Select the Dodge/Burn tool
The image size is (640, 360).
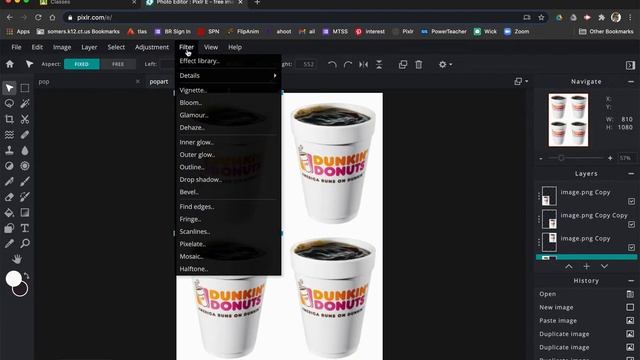[x=9, y=166]
